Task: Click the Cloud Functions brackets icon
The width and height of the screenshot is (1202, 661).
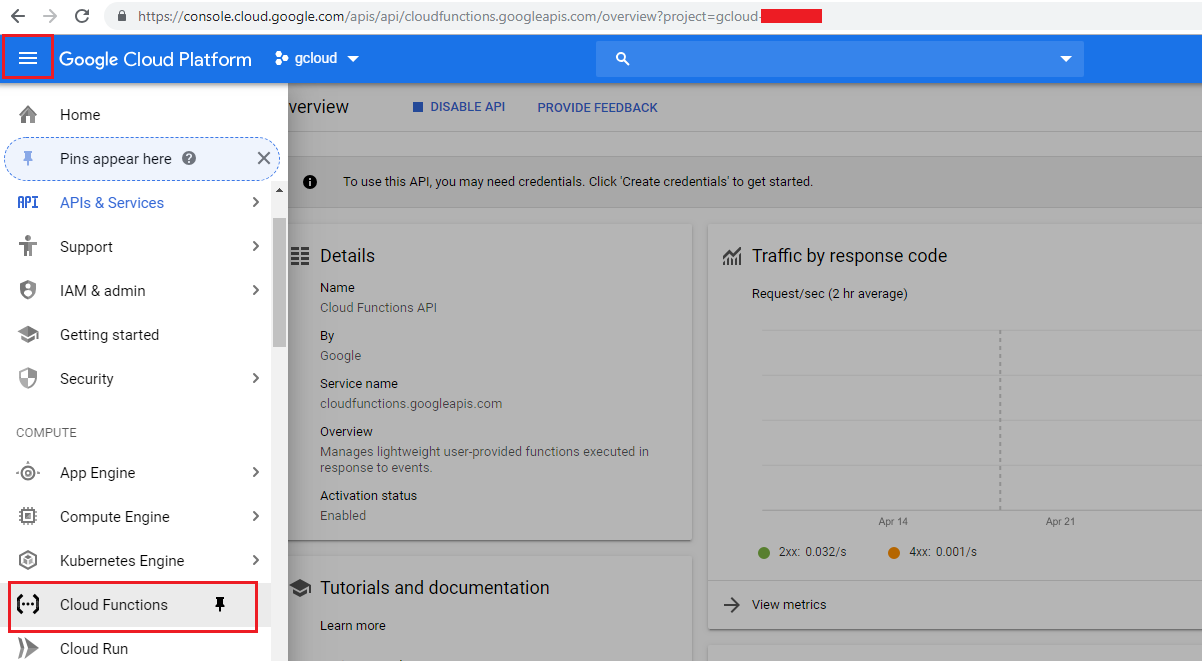Action: [x=28, y=604]
